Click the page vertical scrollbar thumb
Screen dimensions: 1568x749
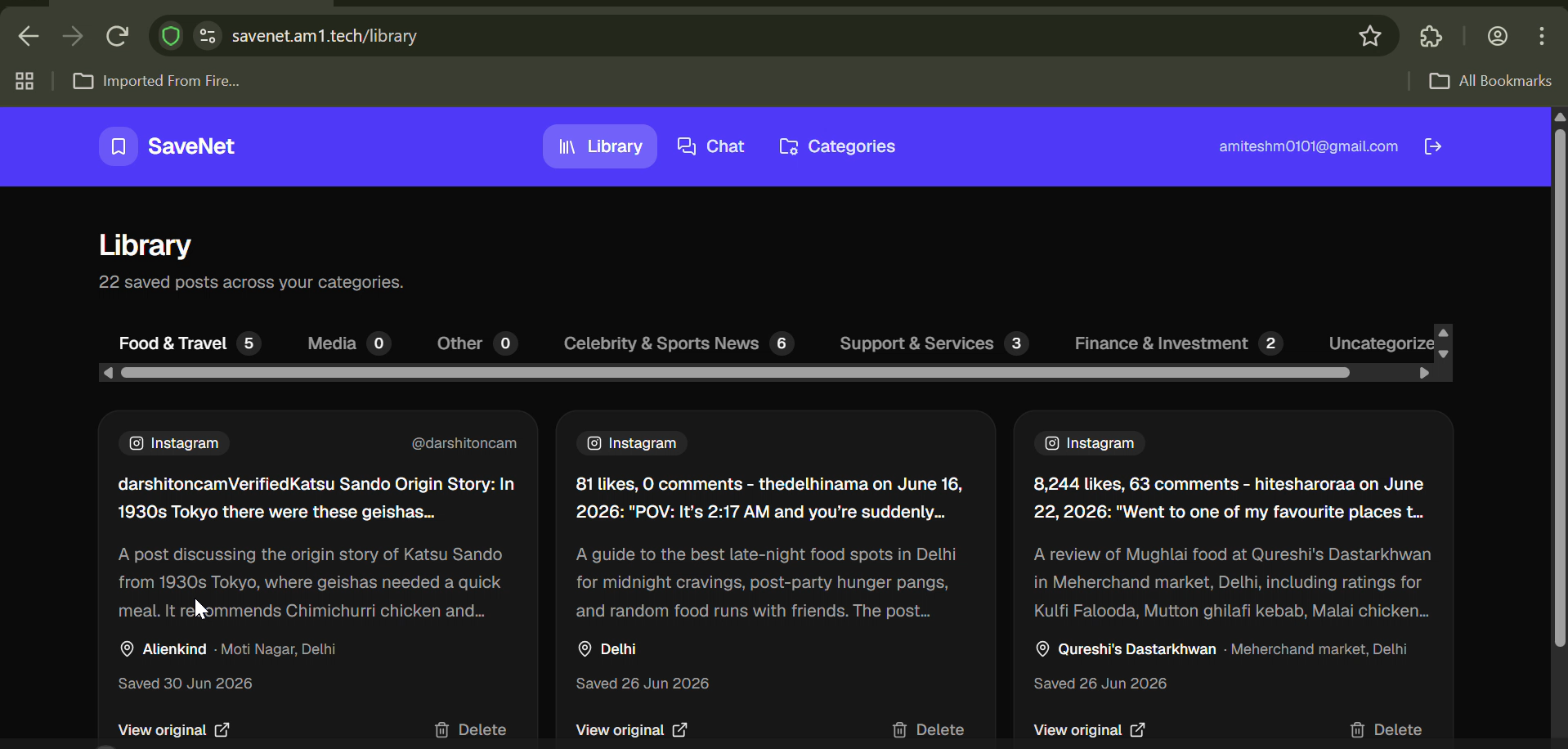pyautogui.click(x=1560, y=388)
